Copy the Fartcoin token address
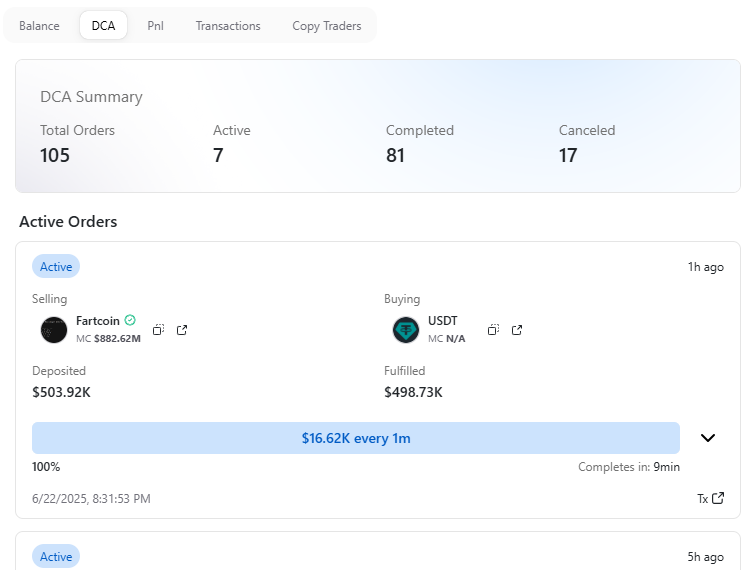Viewport: 755px width, 574px height. [x=158, y=330]
